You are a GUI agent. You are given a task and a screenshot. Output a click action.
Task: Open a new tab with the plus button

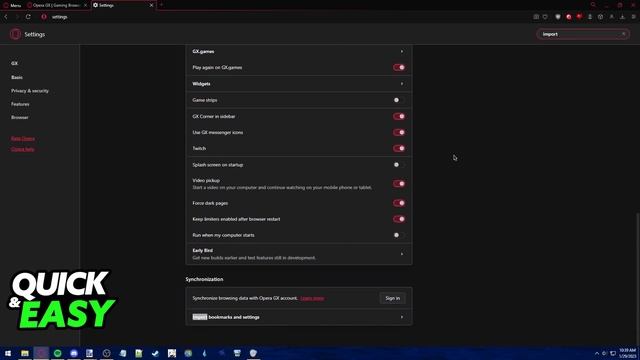[162, 5]
